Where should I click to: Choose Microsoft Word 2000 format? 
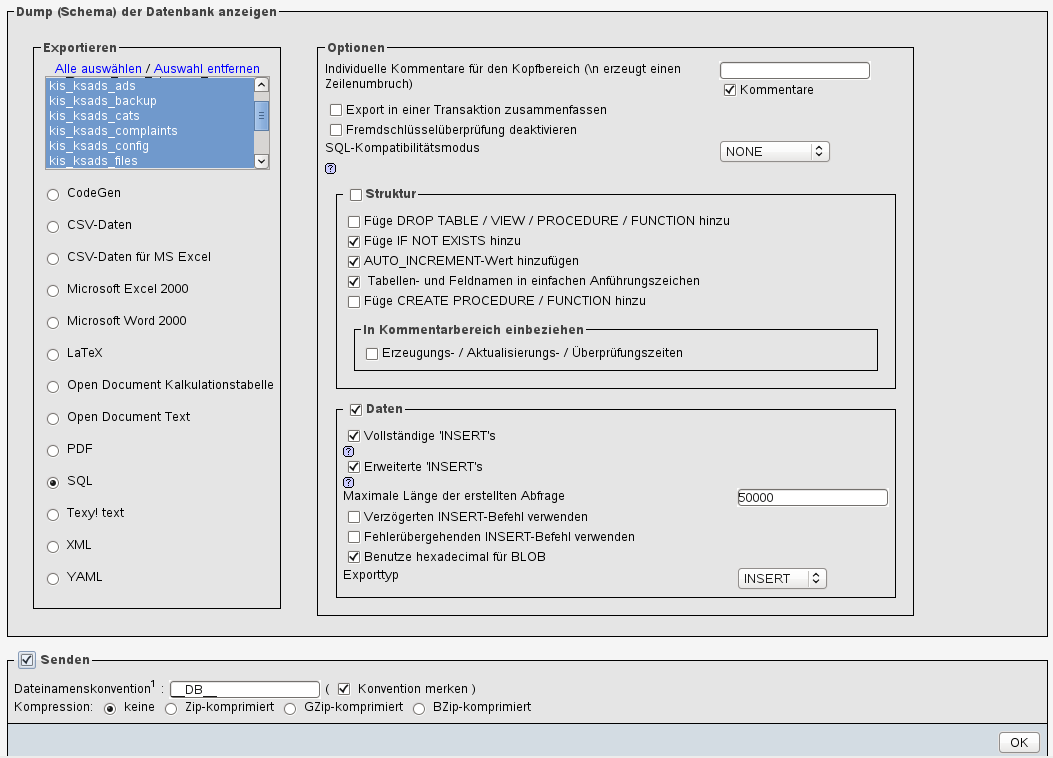click(53, 323)
